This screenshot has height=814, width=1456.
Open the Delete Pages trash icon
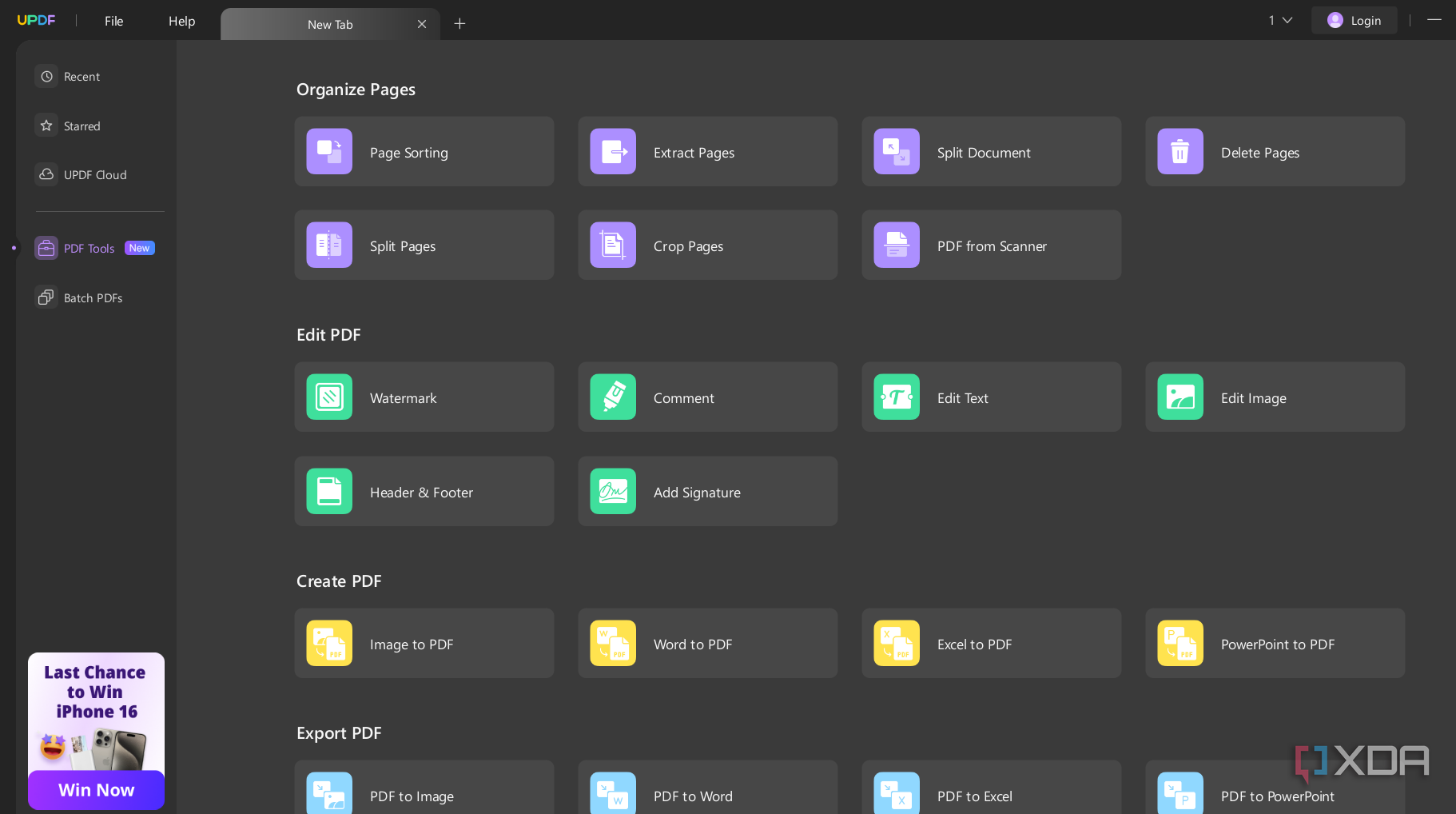tap(1180, 151)
